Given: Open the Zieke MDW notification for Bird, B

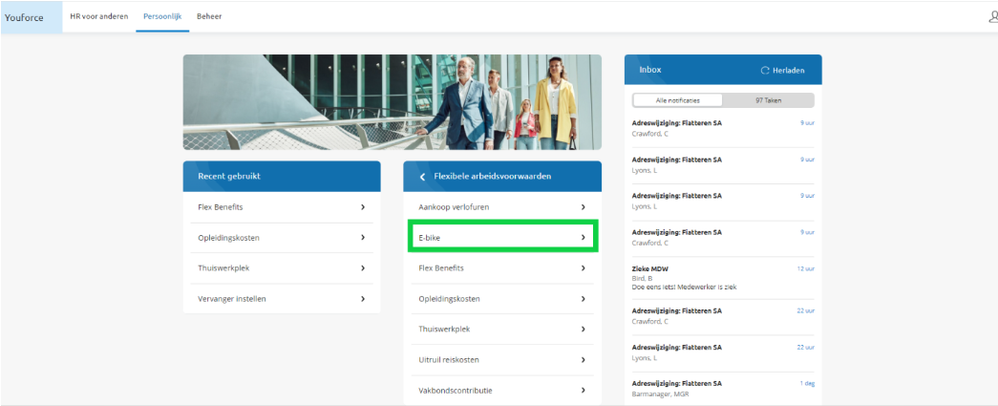Looking at the screenshot, I should tap(723, 277).
